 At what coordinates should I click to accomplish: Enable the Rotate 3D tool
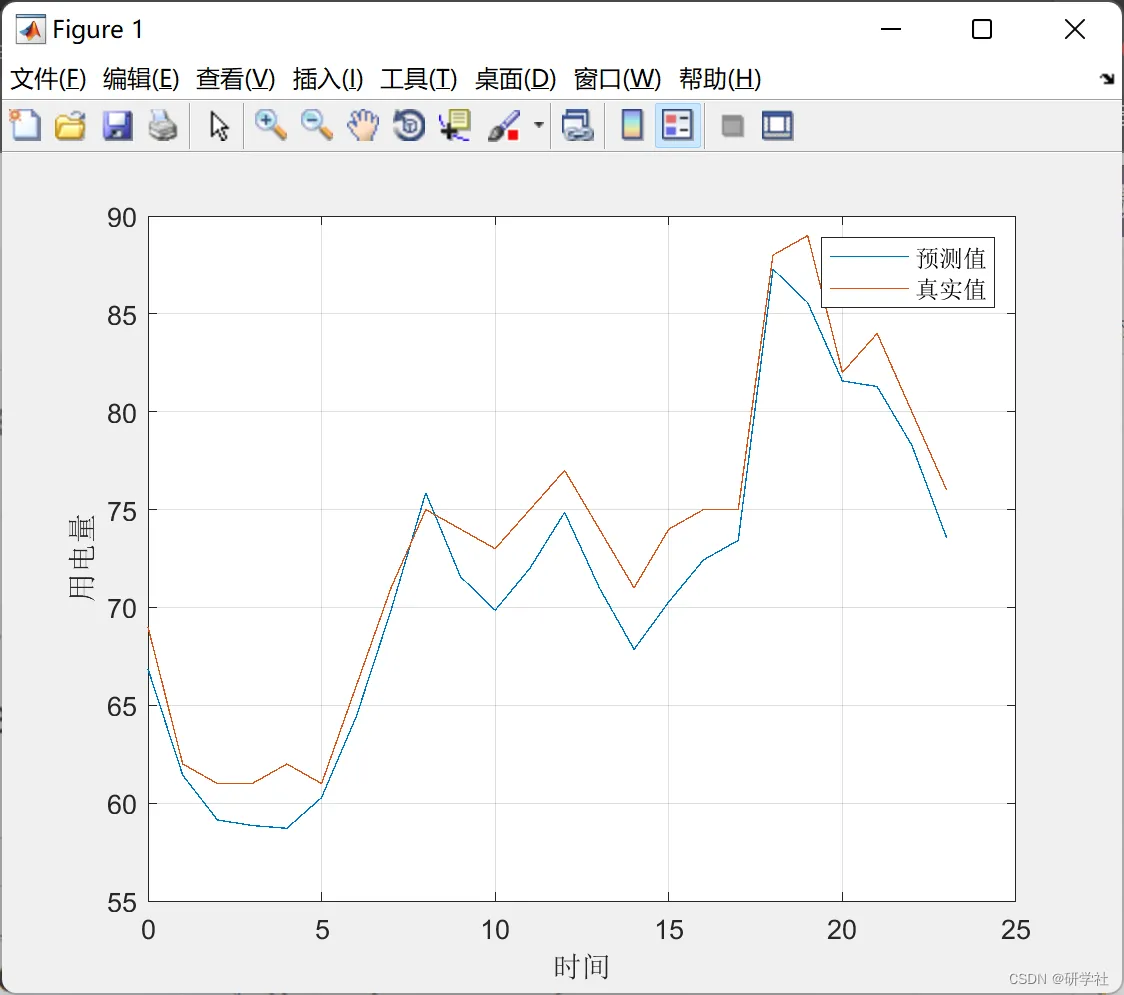tap(409, 125)
